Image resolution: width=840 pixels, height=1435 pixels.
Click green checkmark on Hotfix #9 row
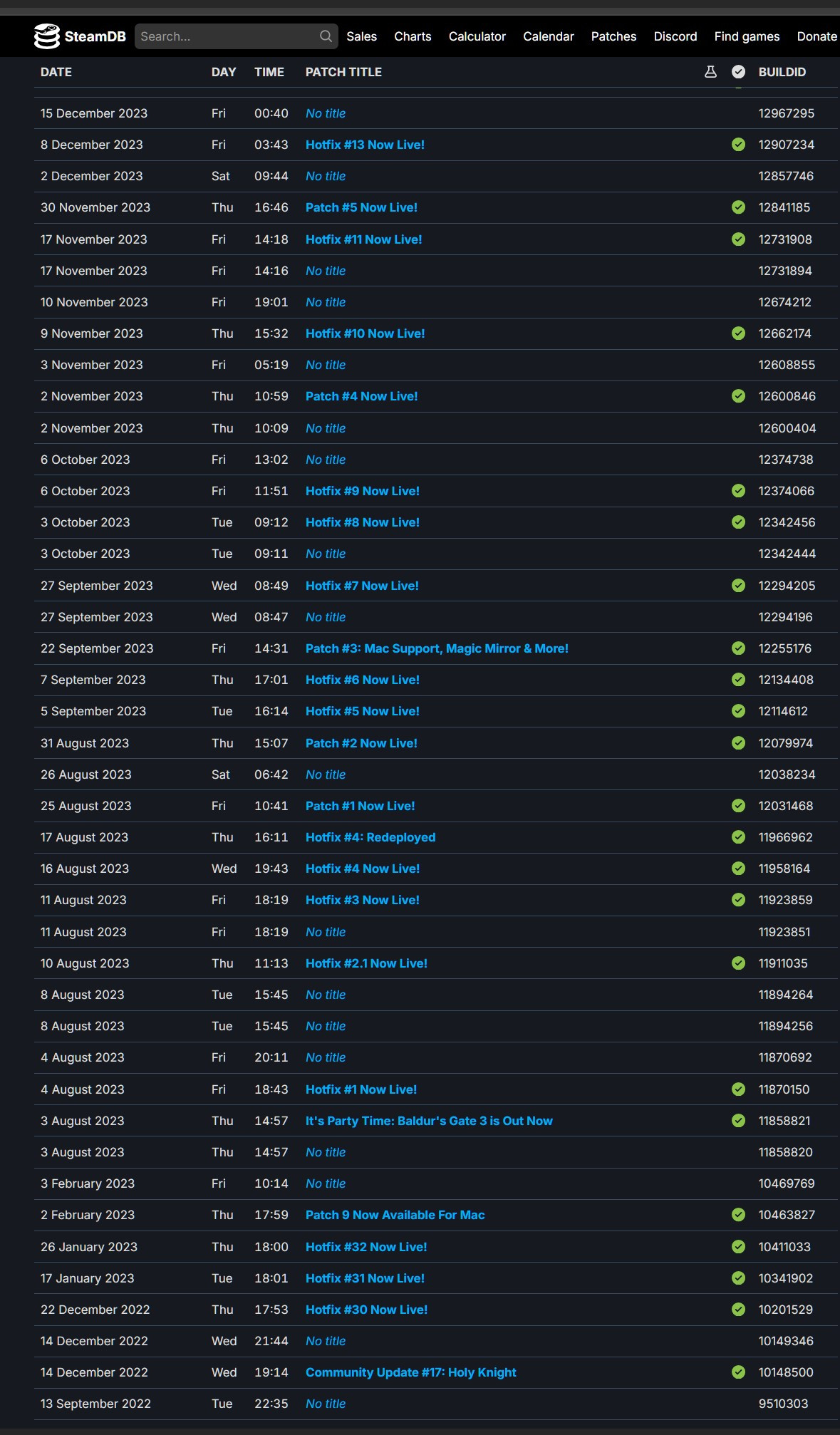coord(739,491)
